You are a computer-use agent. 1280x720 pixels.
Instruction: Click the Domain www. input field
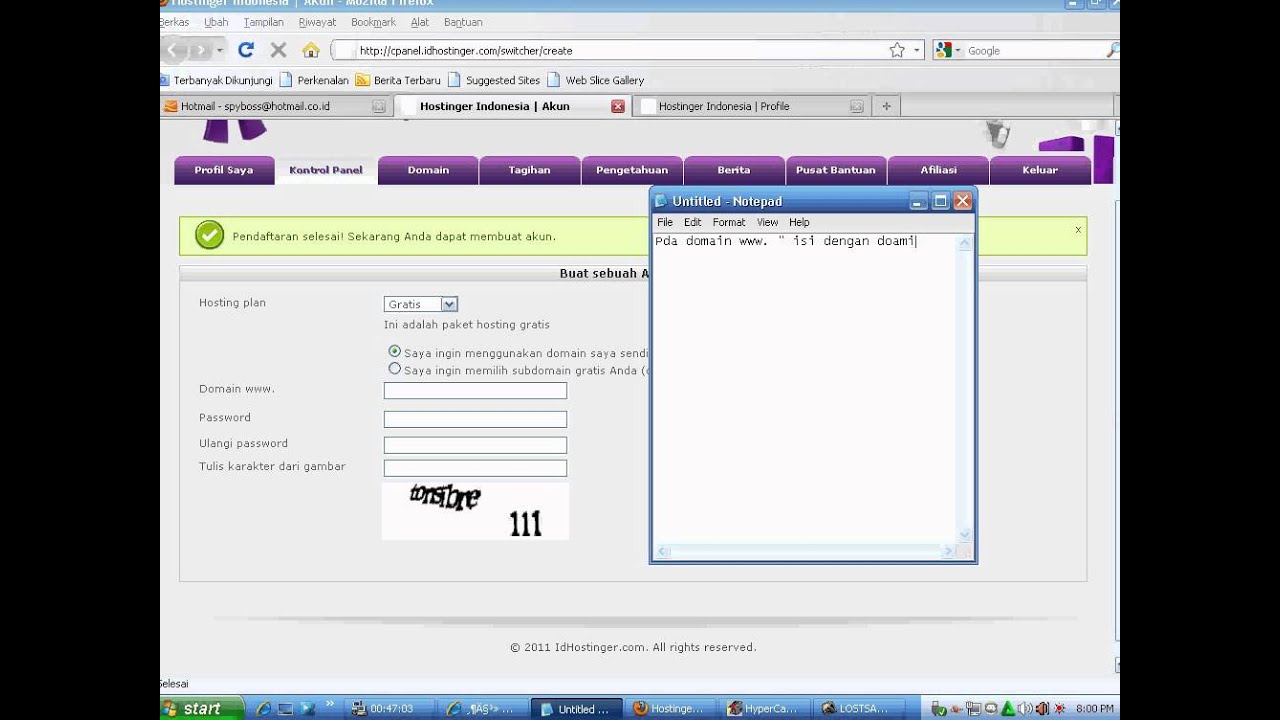click(475, 391)
